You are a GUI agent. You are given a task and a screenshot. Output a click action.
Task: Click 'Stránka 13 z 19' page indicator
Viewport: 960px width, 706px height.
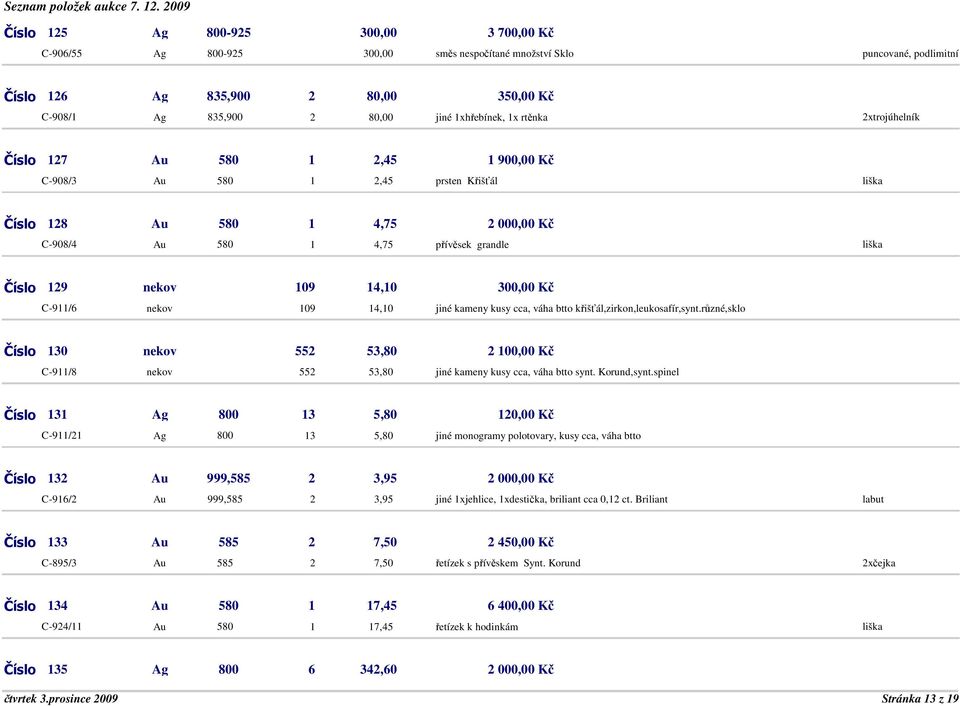919,698
